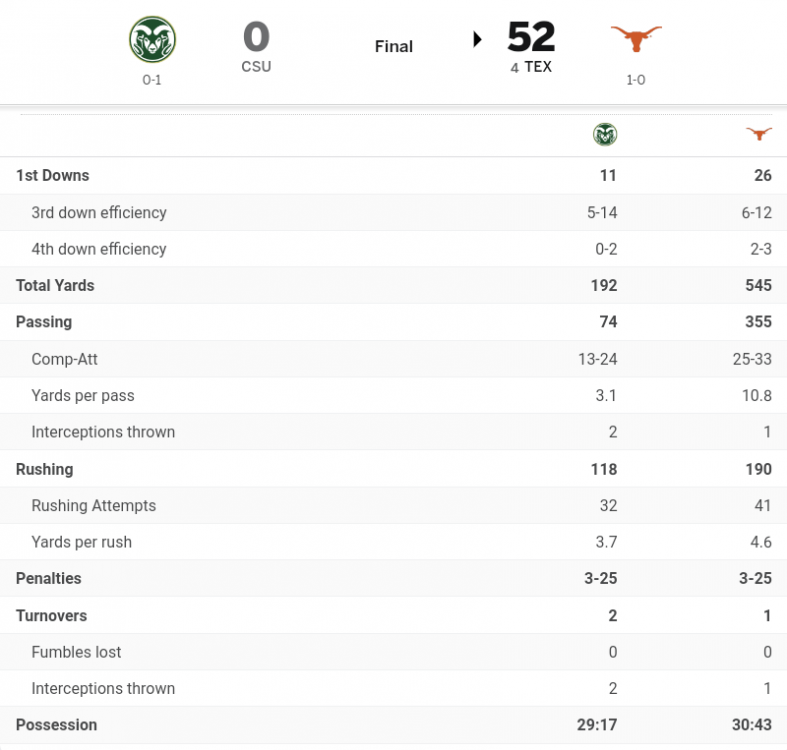Click the Comp-Att stat label
The width and height of the screenshot is (787, 750).
tap(65, 359)
